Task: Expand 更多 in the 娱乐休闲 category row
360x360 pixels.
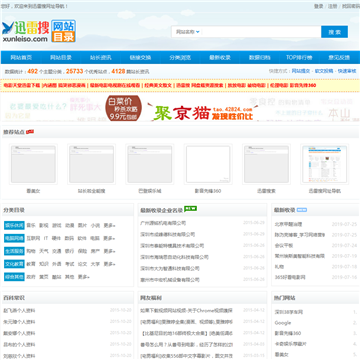Action: pos(109,226)
